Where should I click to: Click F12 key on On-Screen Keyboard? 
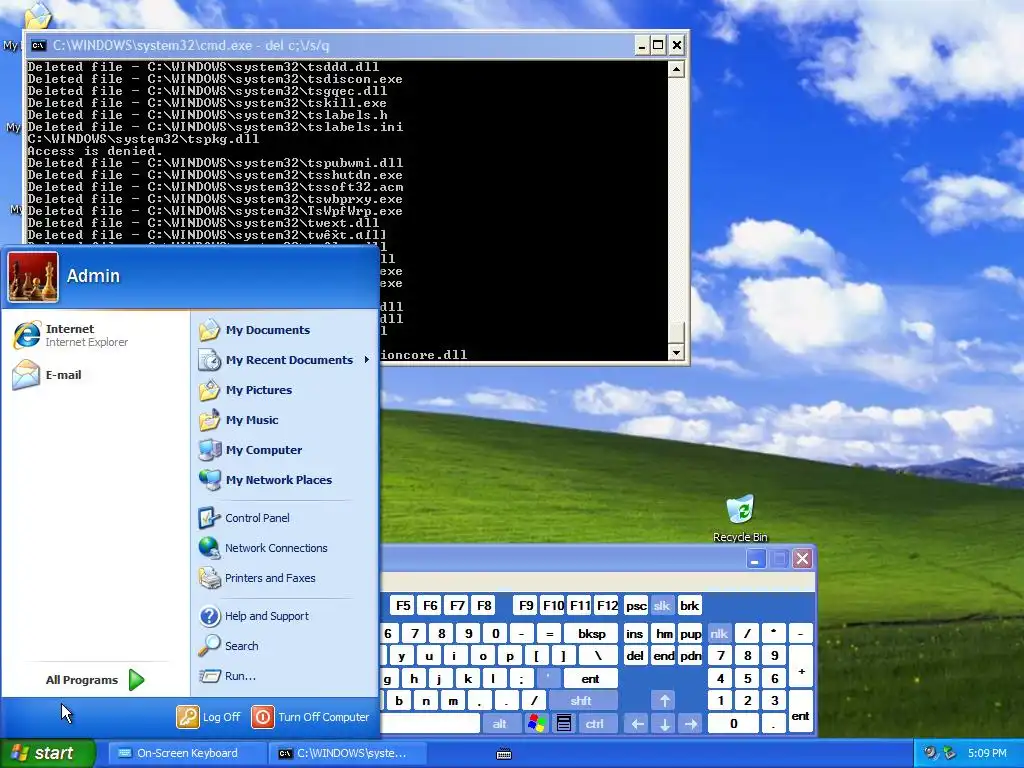pyautogui.click(x=607, y=605)
